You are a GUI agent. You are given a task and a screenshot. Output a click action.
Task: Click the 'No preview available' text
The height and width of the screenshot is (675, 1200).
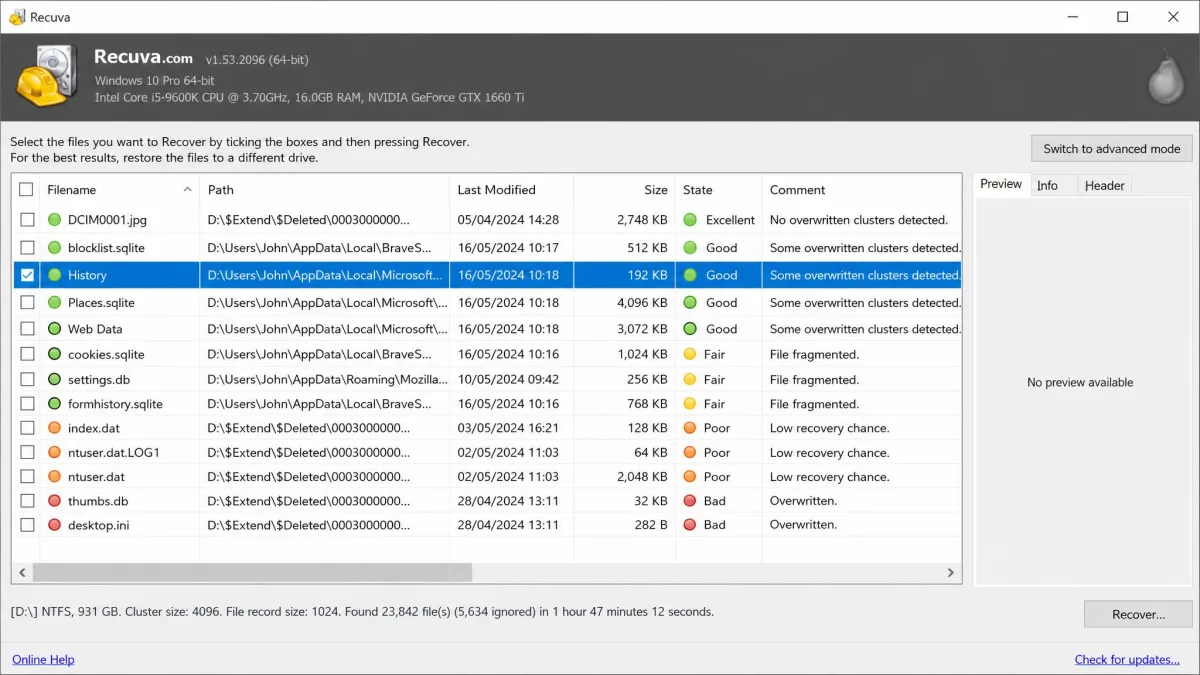(1080, 382)
